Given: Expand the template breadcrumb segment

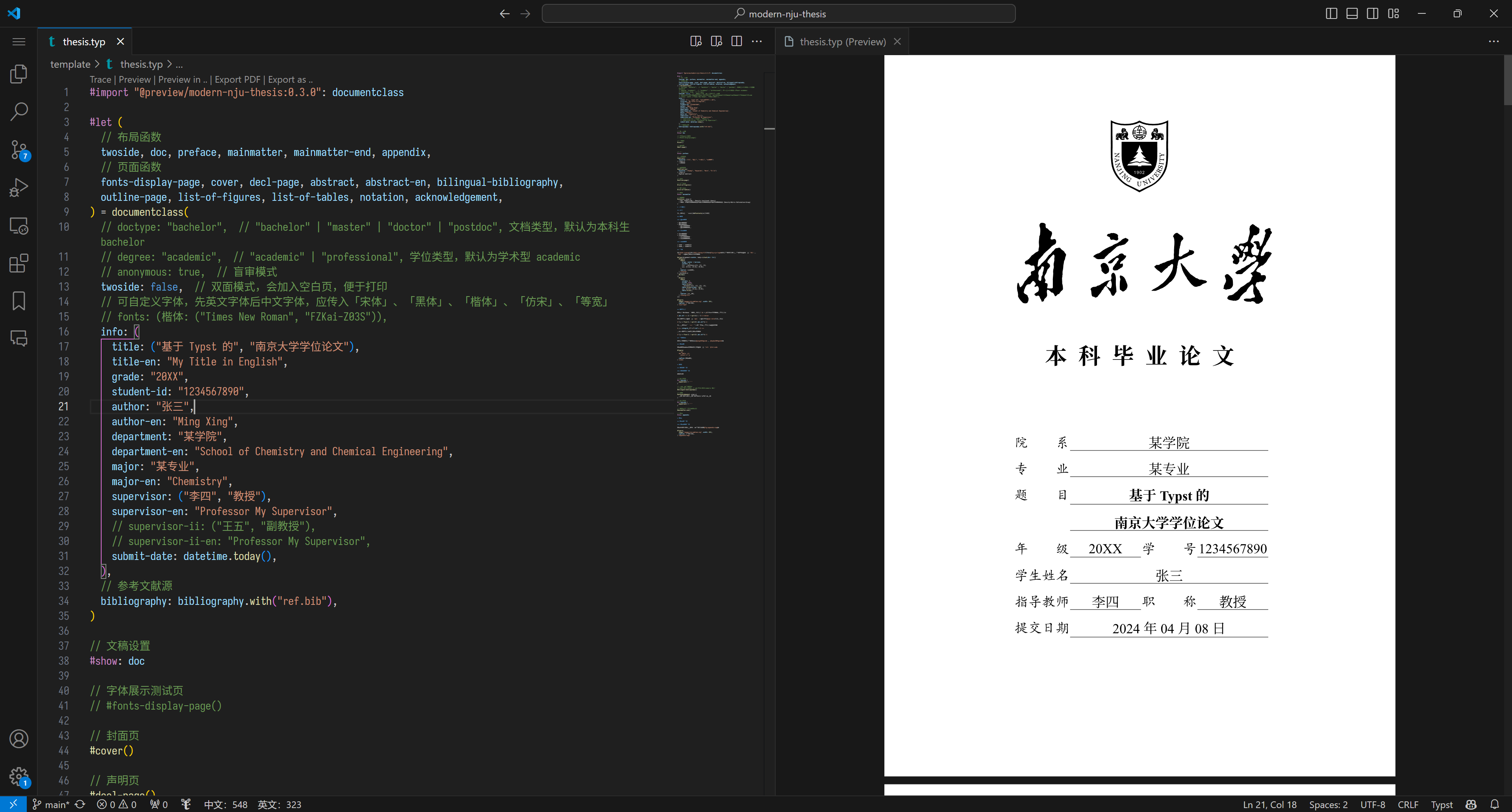Looking at the screenshot, I should tap(70, 64).
